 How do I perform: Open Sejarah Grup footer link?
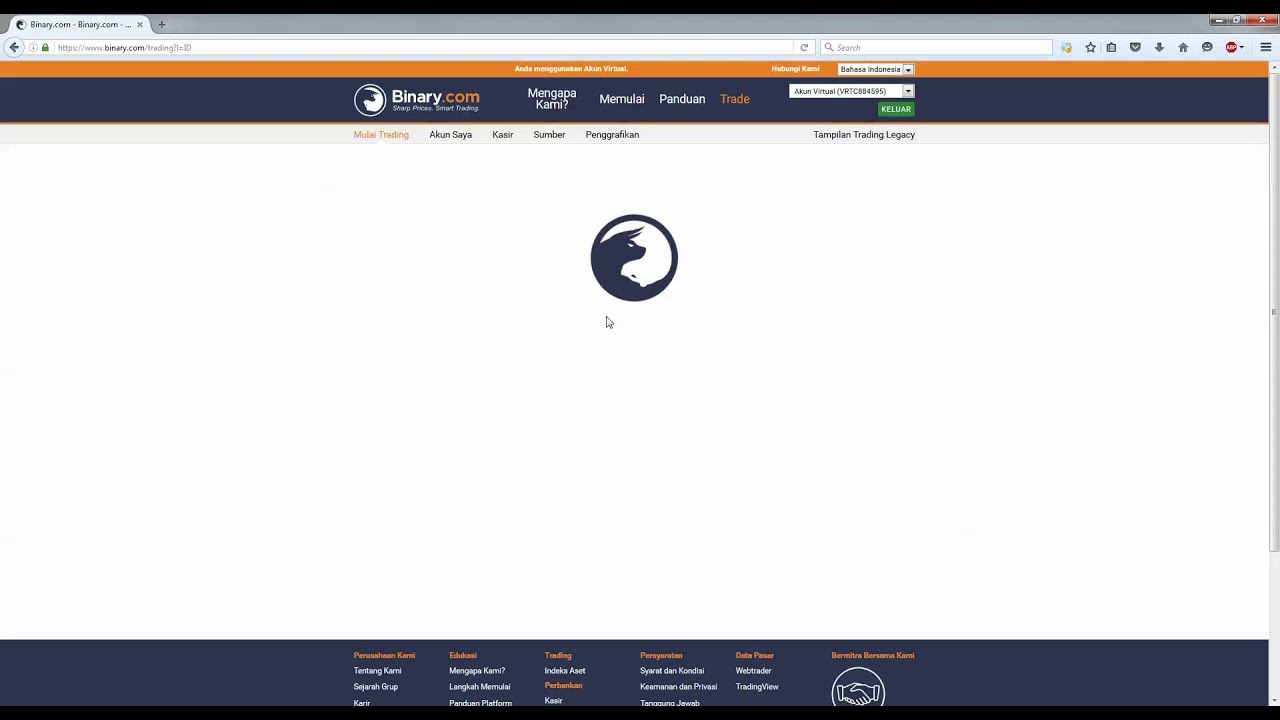(x=375, y=687)
